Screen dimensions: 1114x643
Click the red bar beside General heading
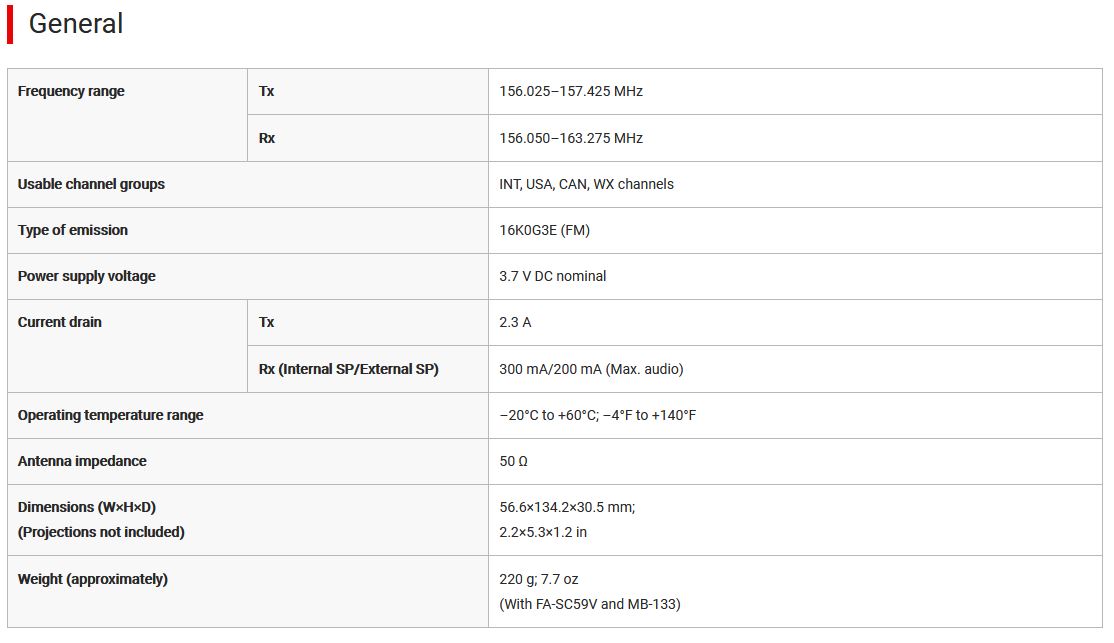[10, 24]
